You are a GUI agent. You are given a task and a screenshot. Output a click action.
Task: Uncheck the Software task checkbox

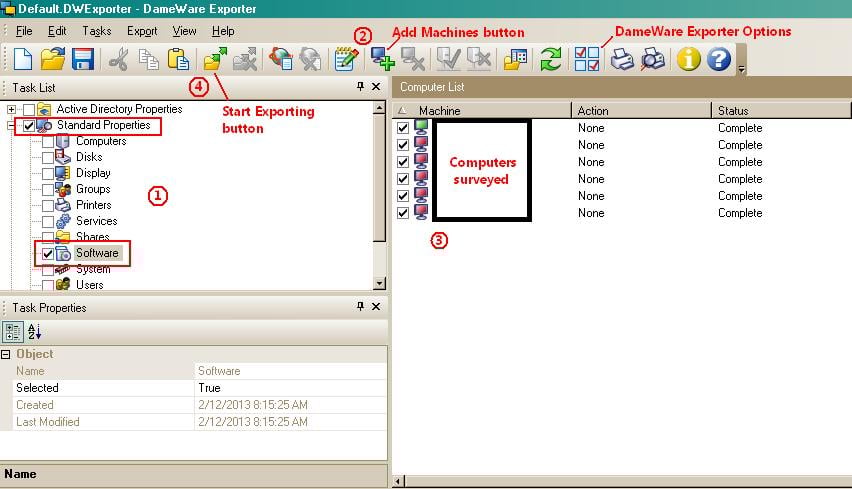coord(48,254)
